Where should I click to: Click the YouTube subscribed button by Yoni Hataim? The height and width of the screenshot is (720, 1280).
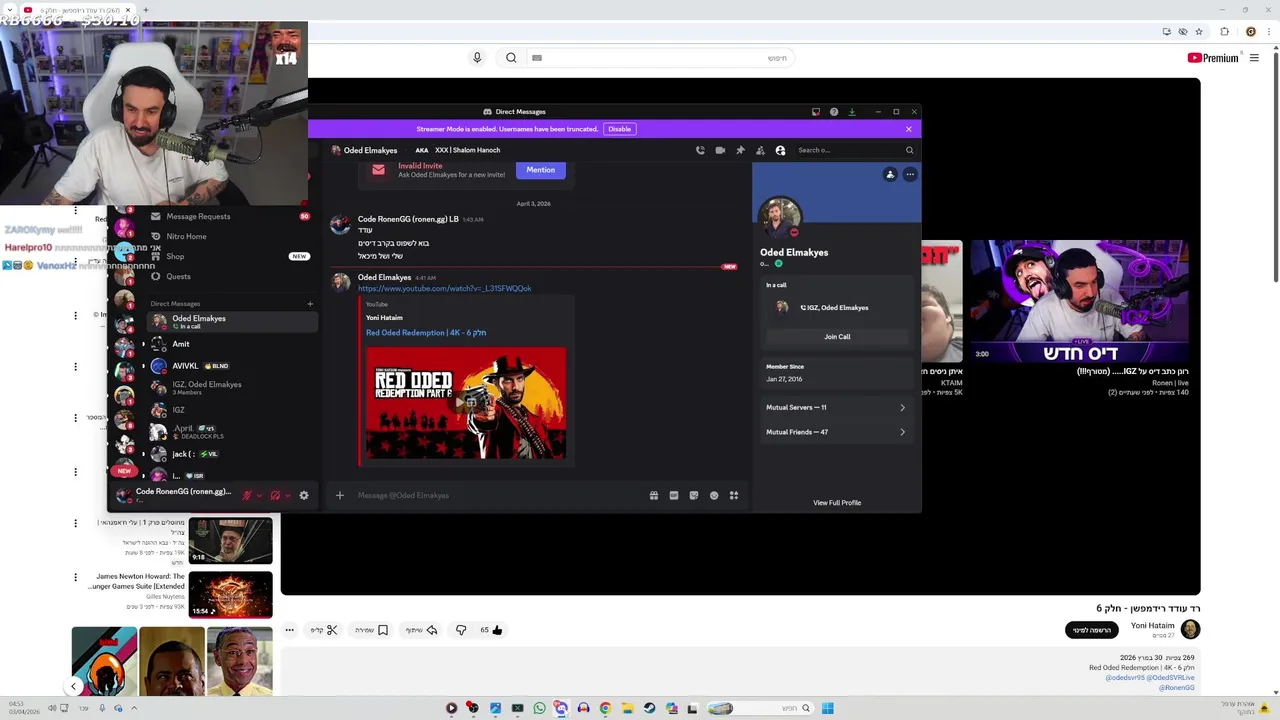pos(1091,630)
